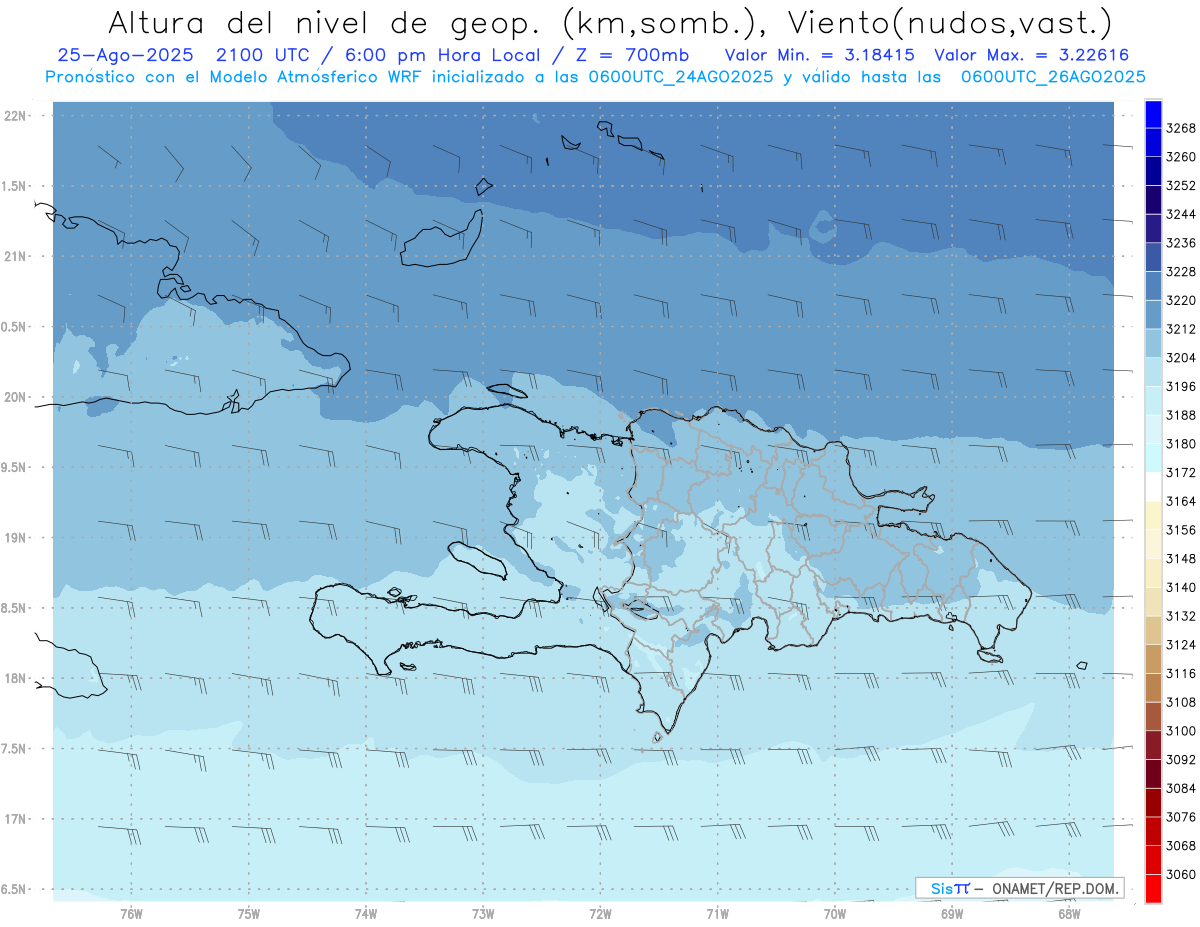
Task: Click legend value 3156
Action: [1181, 530]
